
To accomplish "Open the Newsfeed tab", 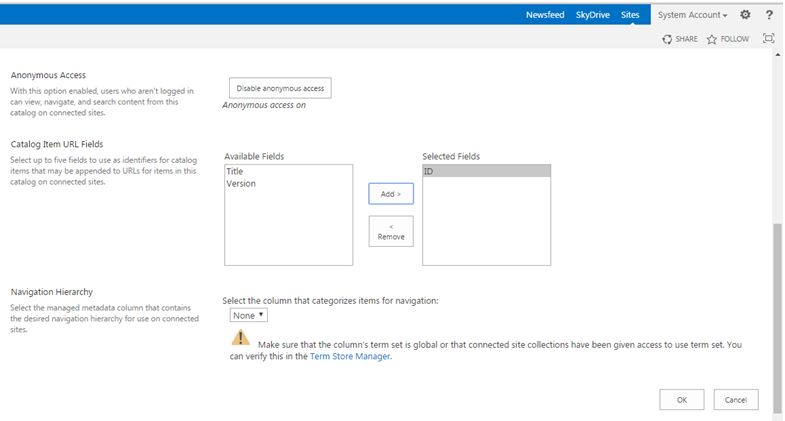I will pyautogui.click(x=545, y=15).
